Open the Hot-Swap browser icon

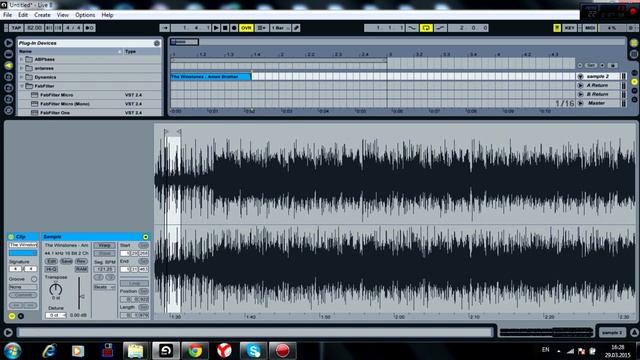point(8,110)
